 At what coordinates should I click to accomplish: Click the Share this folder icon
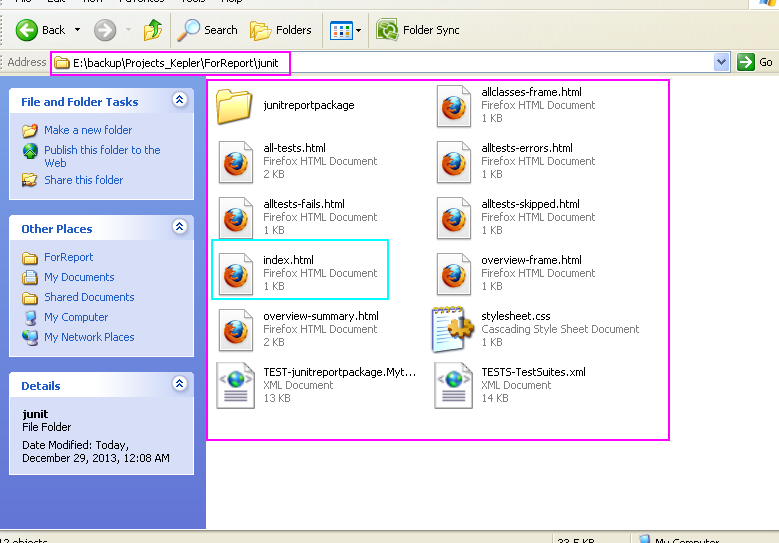(30, 180)
